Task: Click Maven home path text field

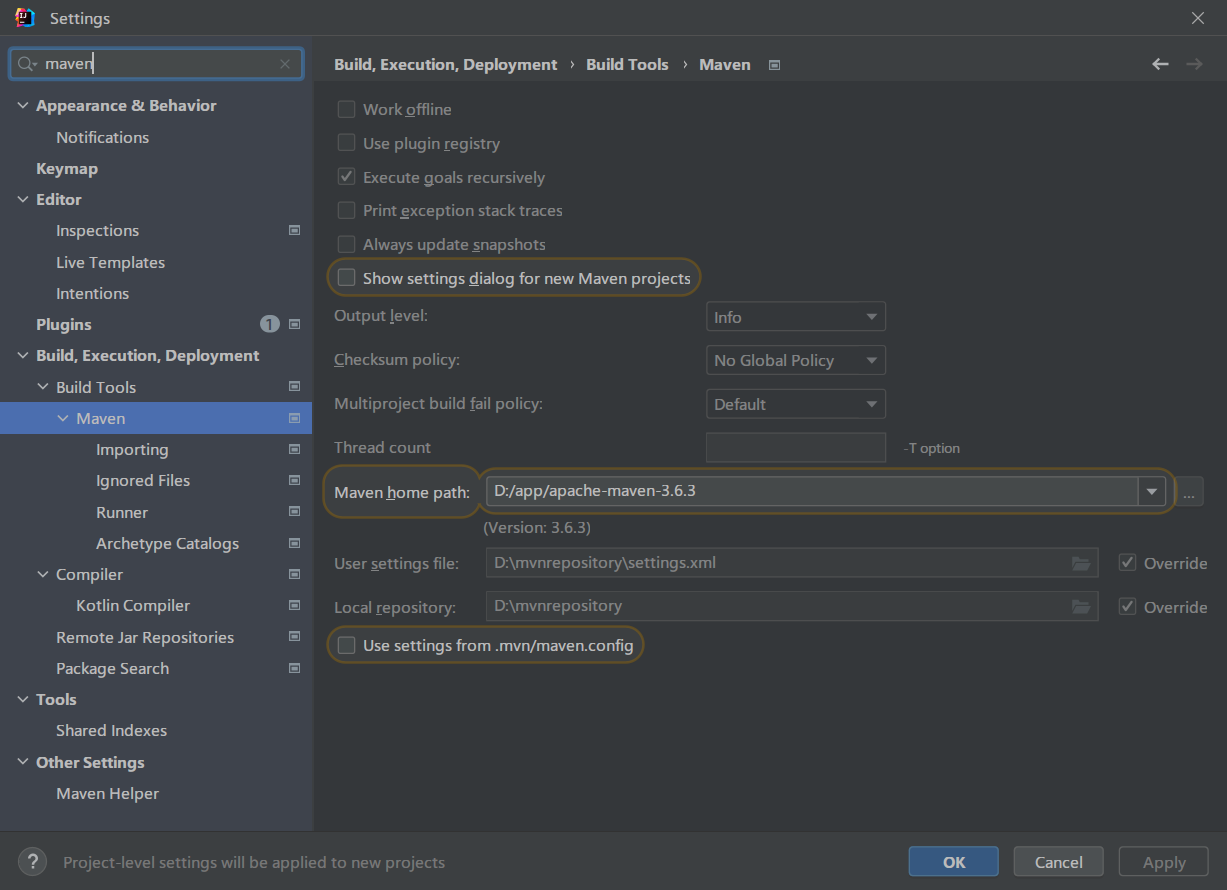Action: 812,491
